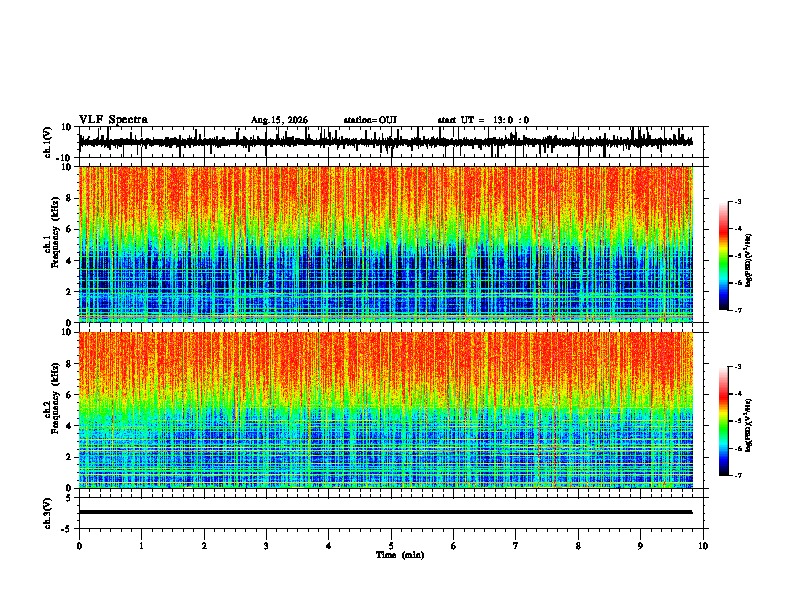Click the "7" minute tick label
792x612 pixels.
(516, 546)
